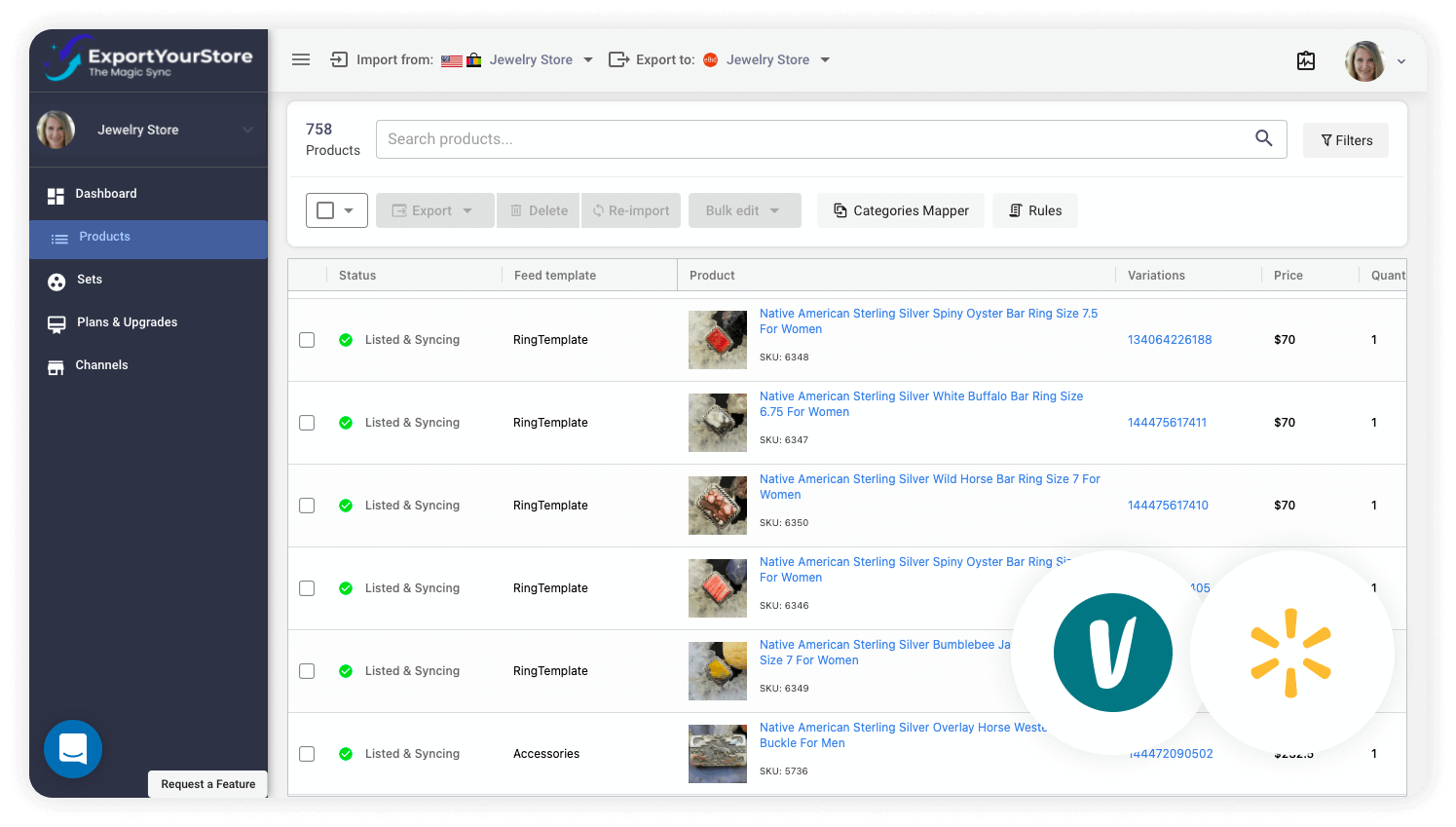This screenshot has height=827, width=1456.
Task: Expand the Bulk edit dropdown
Action: [x=744, y=210]
